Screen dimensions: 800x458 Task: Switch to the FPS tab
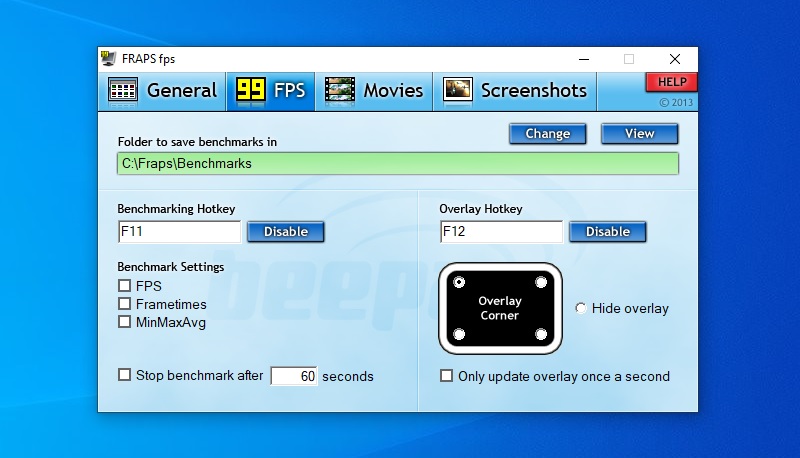270,91
